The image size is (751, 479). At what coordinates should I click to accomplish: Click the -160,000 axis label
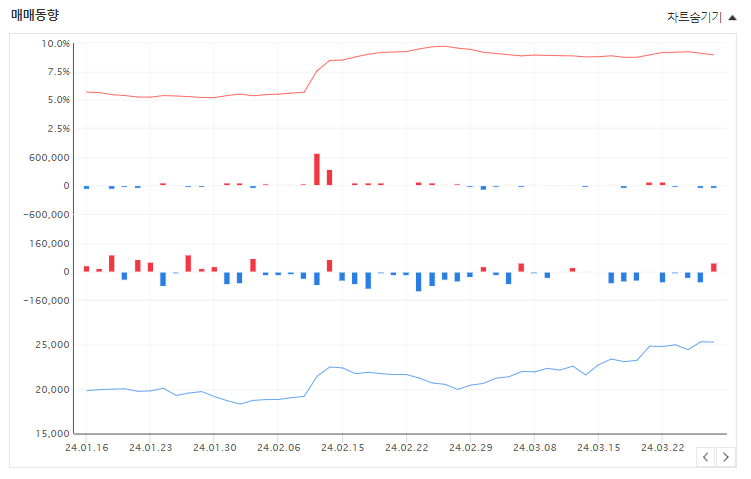tap(46, 300)
